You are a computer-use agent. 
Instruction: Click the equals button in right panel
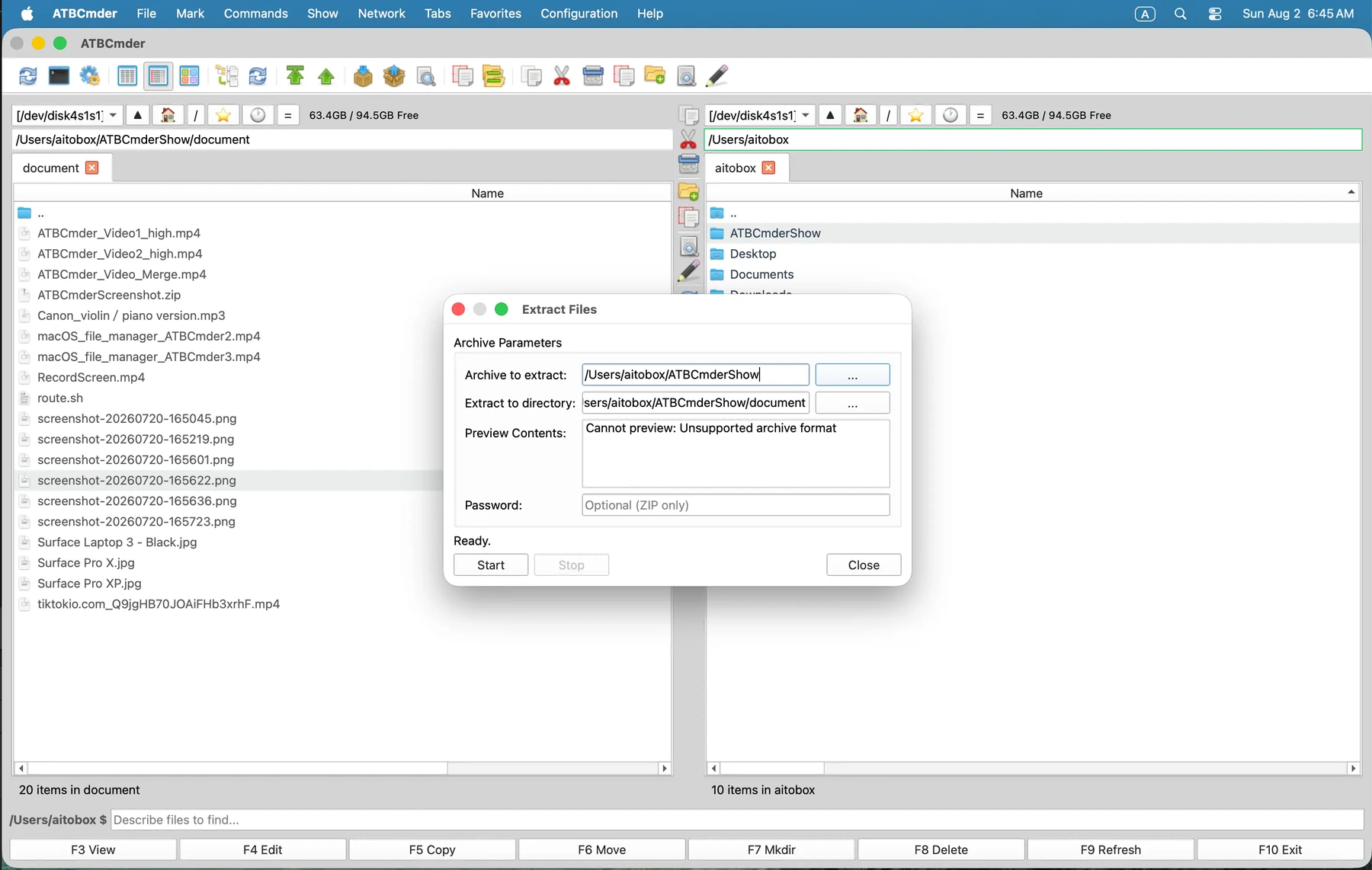[x=980, y=115]
